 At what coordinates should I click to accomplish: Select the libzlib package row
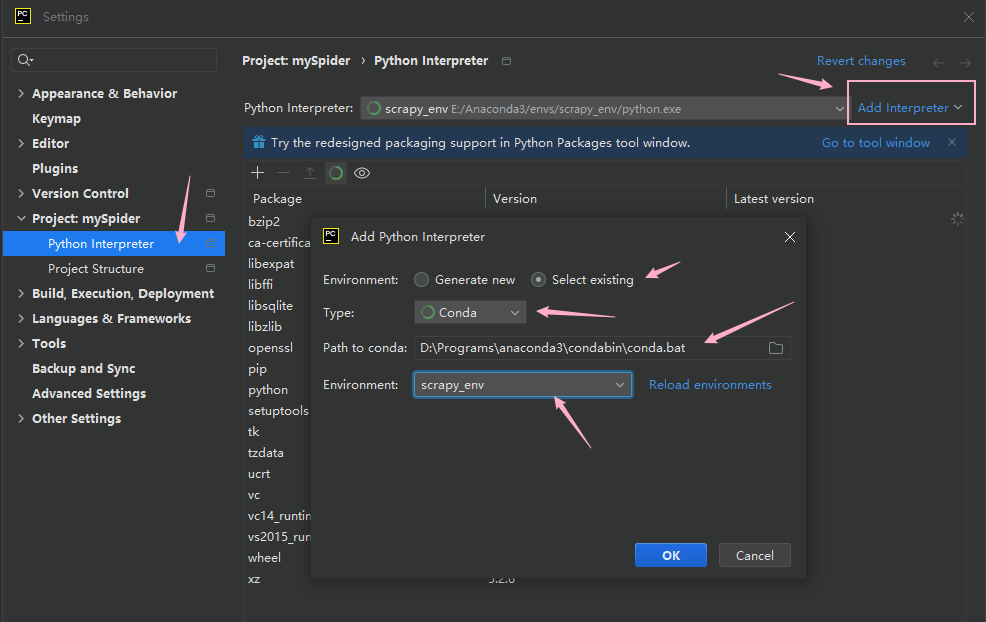pyautogui.click(x=265, y=327)
